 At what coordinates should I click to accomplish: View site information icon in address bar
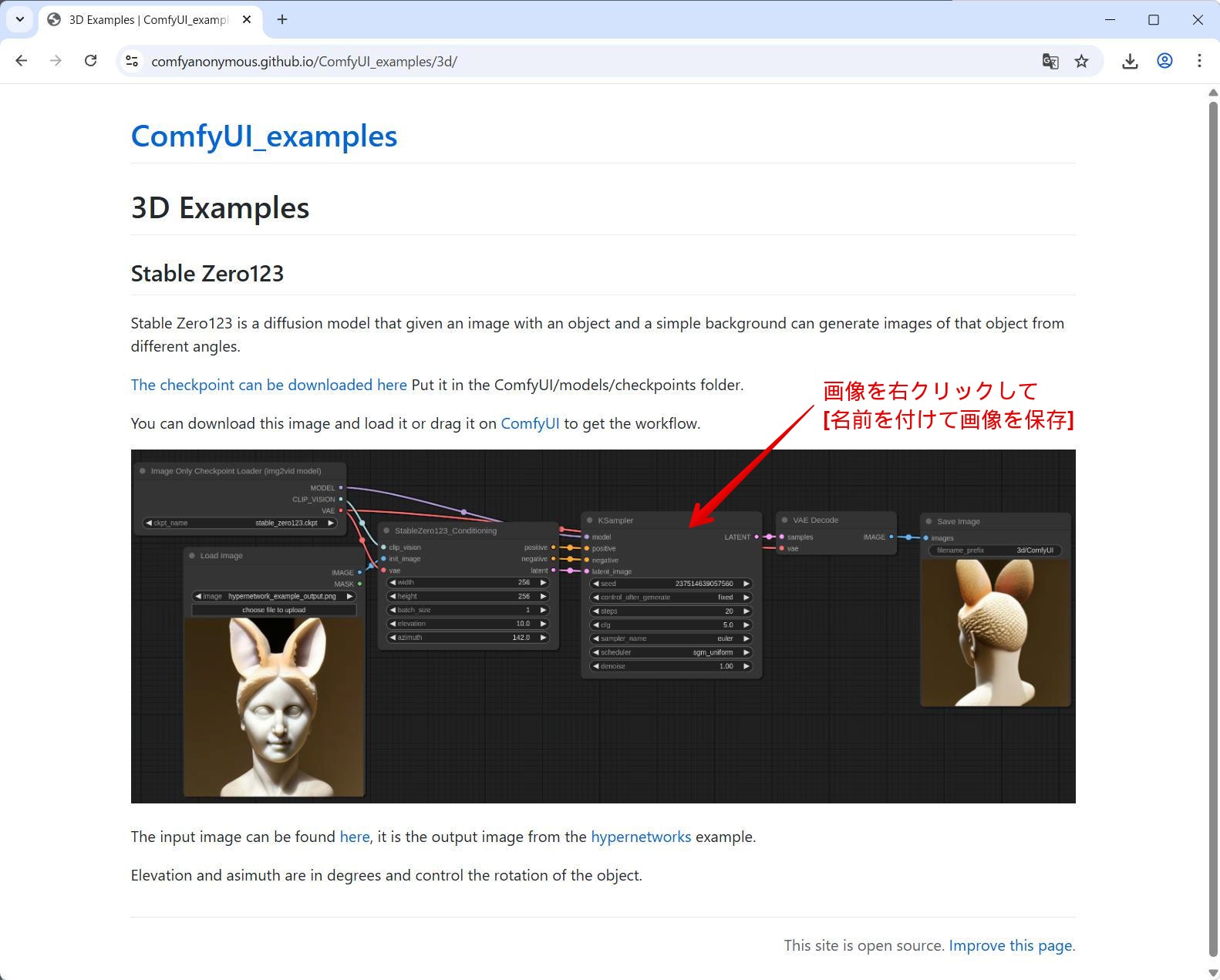click(x=132, y=61)
